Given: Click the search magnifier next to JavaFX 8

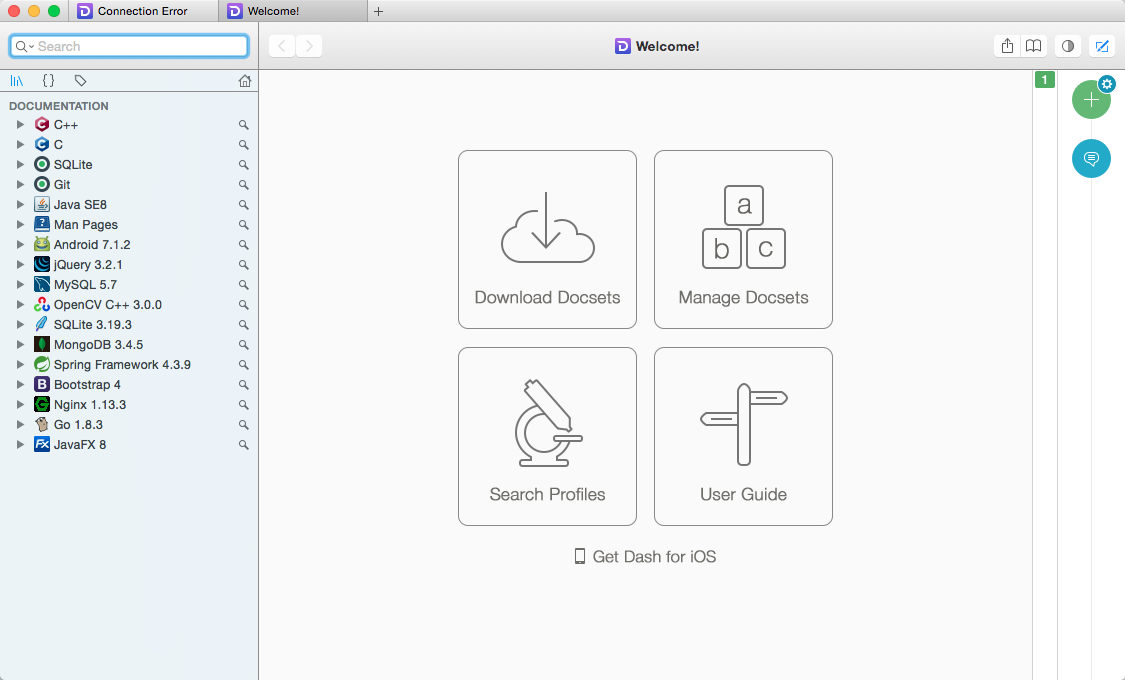Looking at the screenshot, I should (x=244, y=445).
